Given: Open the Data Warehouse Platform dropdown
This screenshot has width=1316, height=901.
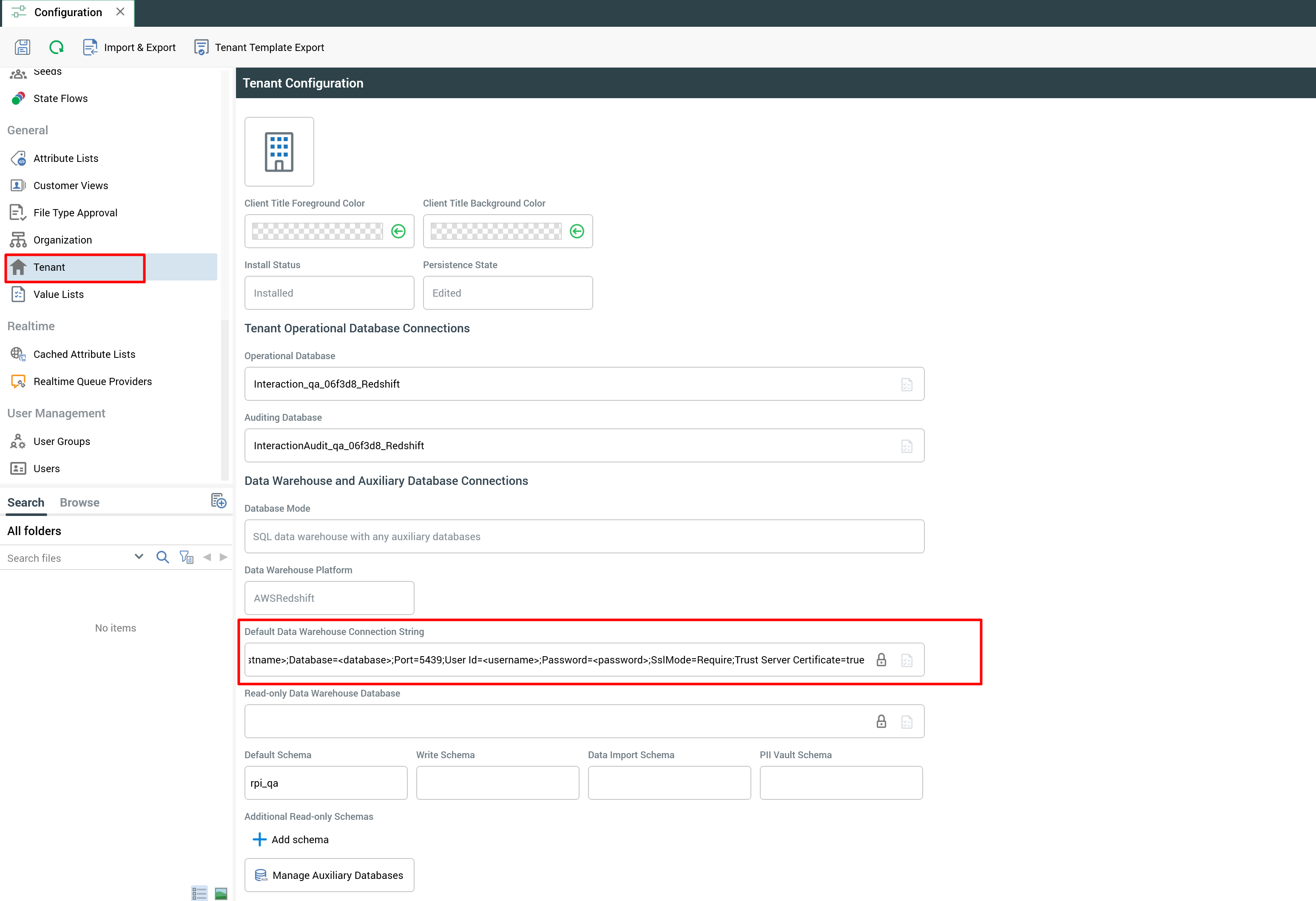Looking at the screenshot, I should pos(329,598).
